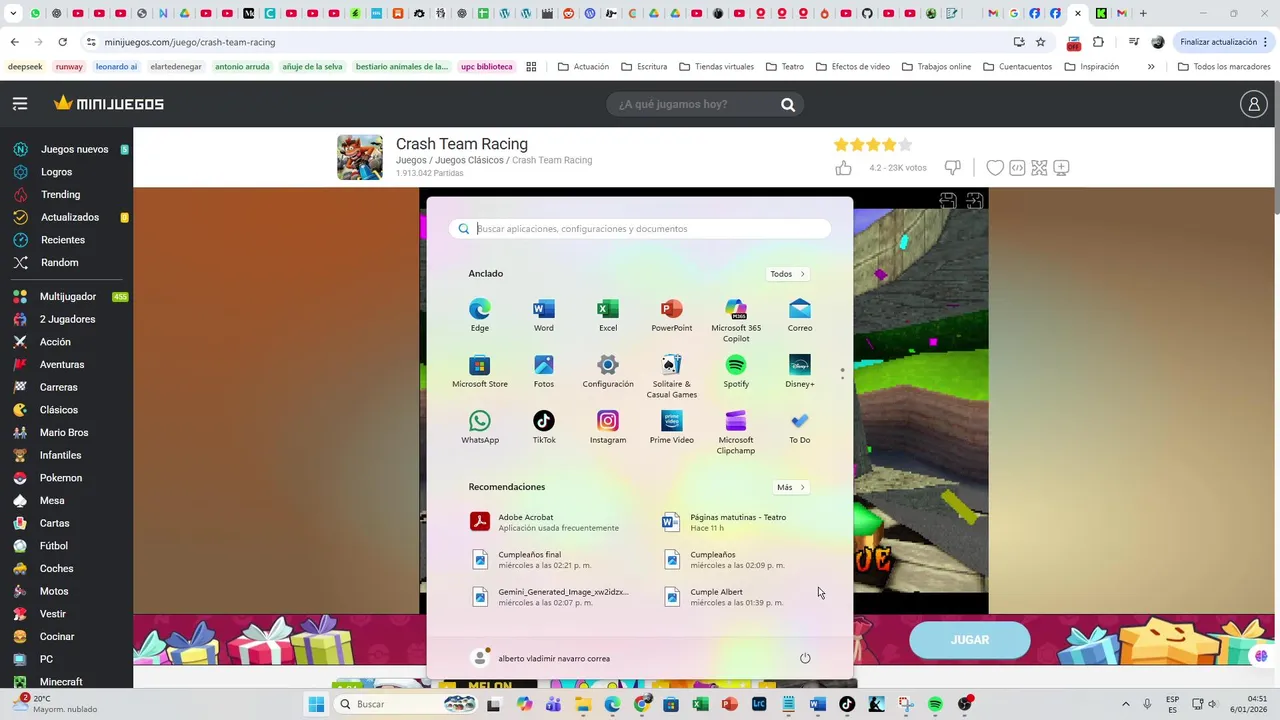The image size is (1280, 720).
Task: Open the Teatro bookmarks folder
Action: (x=784, y=67)
